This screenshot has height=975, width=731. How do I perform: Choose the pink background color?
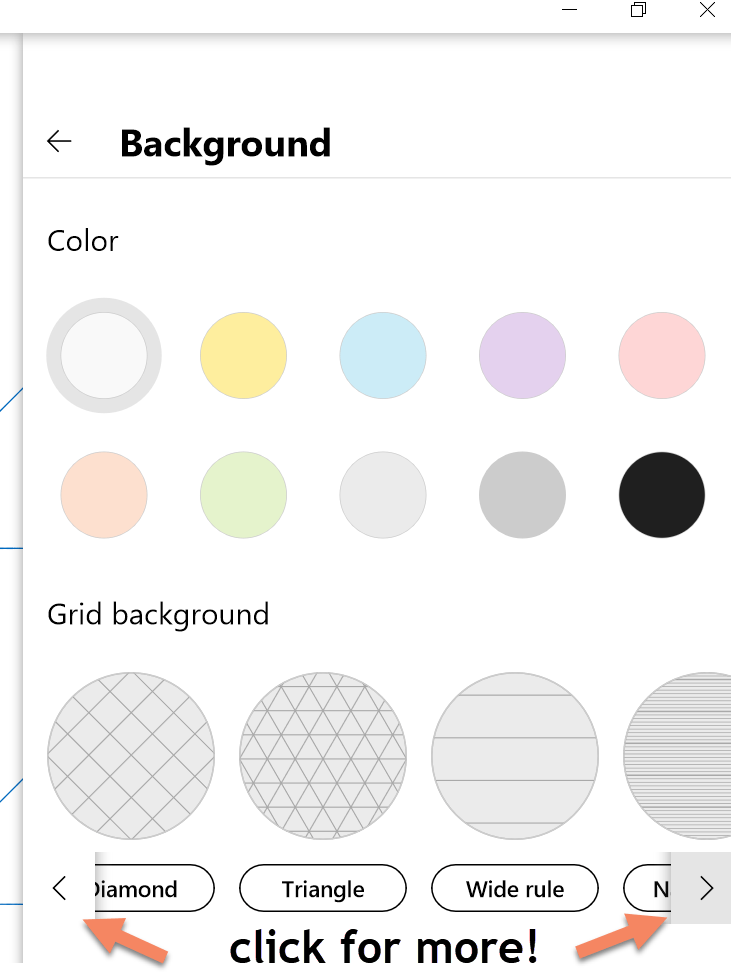coord(661,355)
